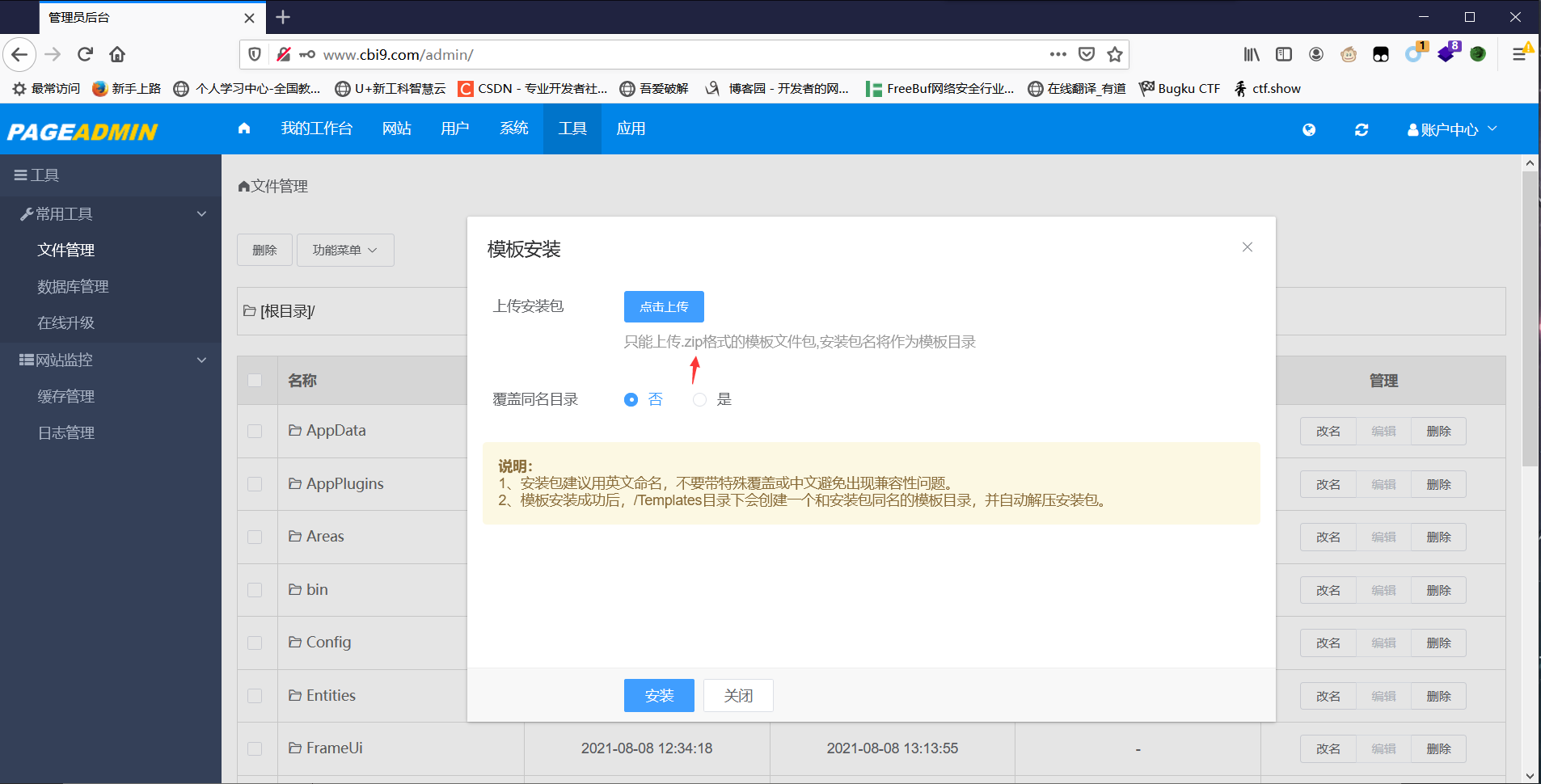
Task: Open the CSDN bookmark
Action: [x=532, y=88]
